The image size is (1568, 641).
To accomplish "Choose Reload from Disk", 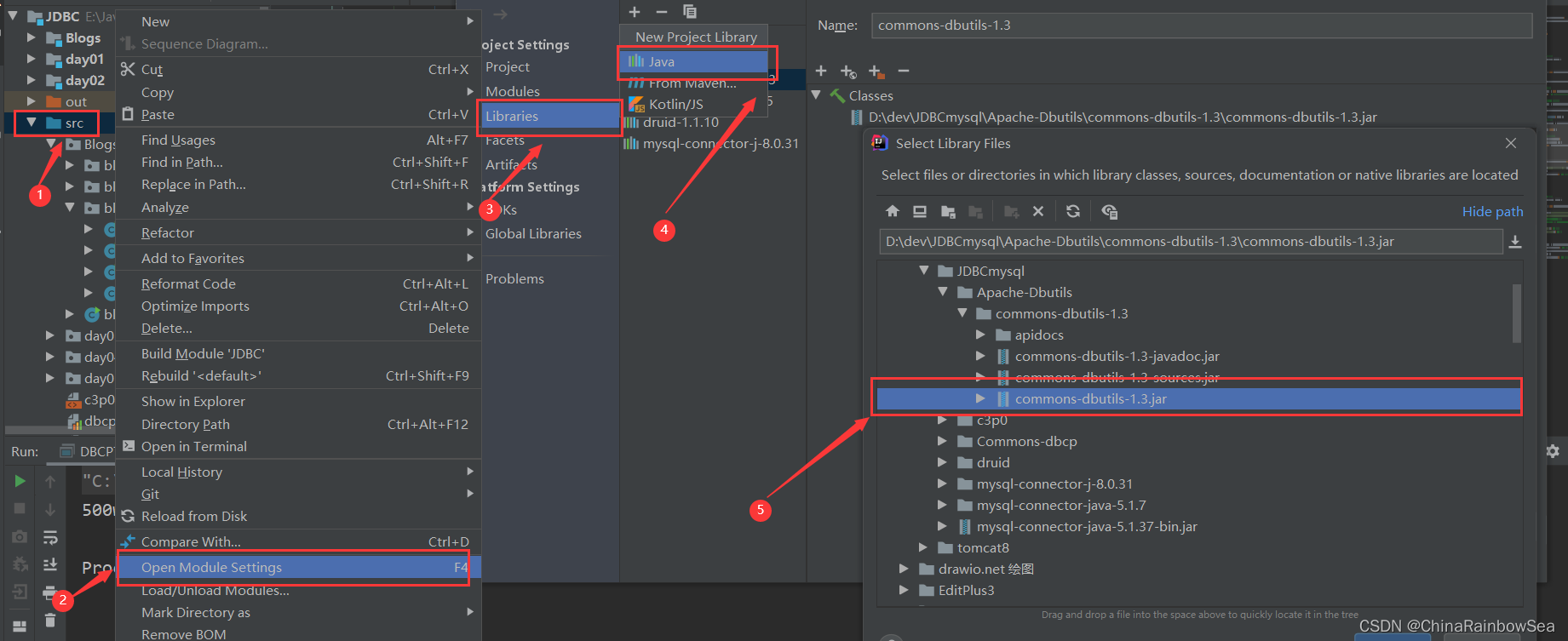I will tap(298, 516).
